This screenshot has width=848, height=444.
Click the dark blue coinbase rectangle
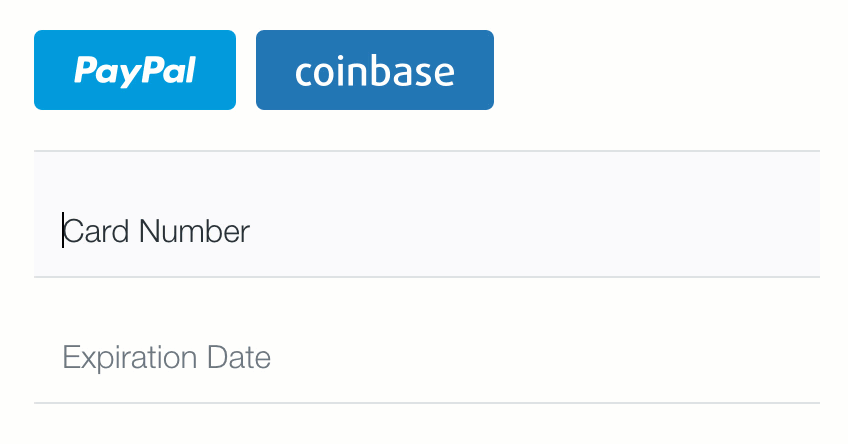point(375,70)
